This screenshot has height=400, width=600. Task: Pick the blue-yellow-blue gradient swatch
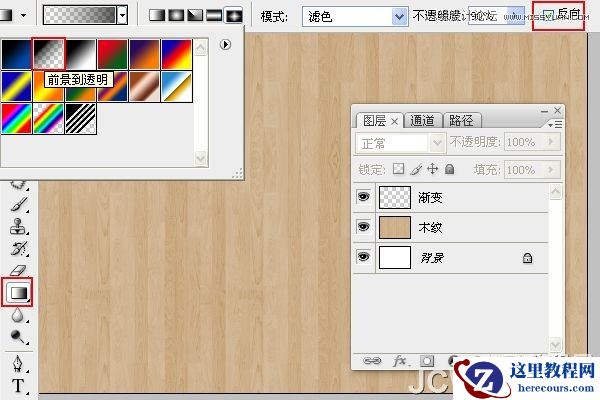pyautogui.click(x=16, y=87)
